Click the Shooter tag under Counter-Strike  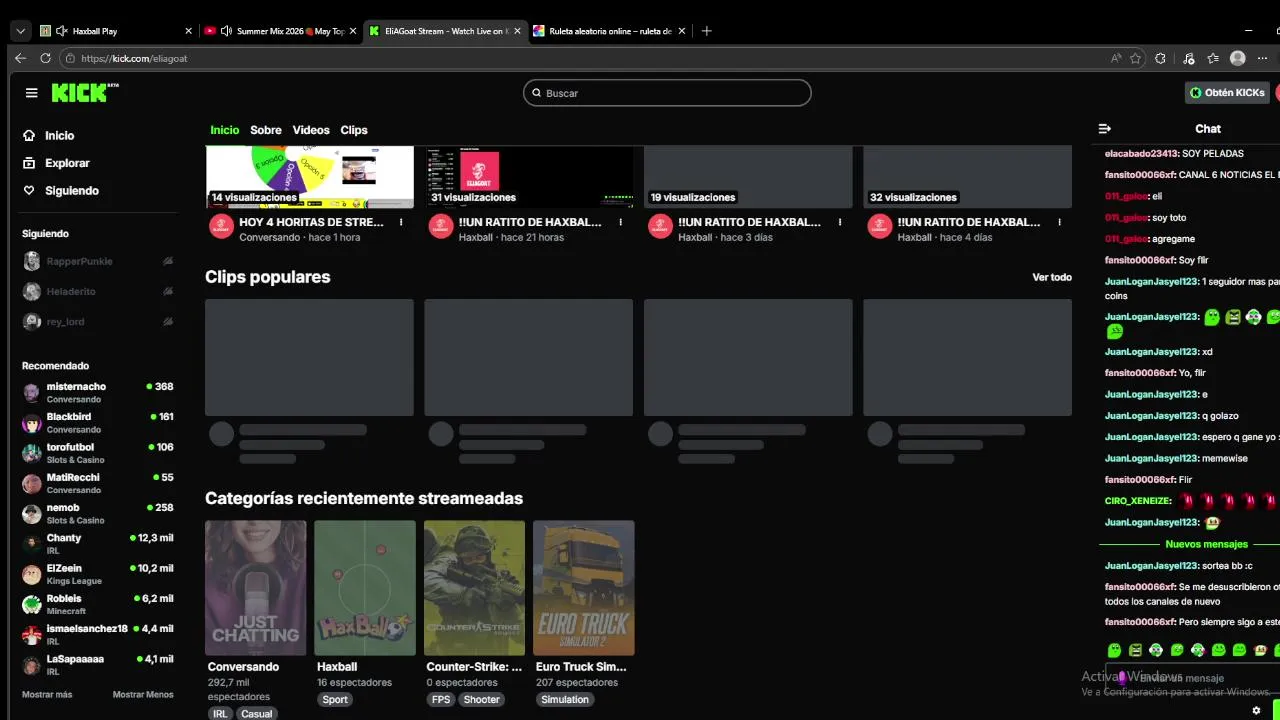(481, 700)
